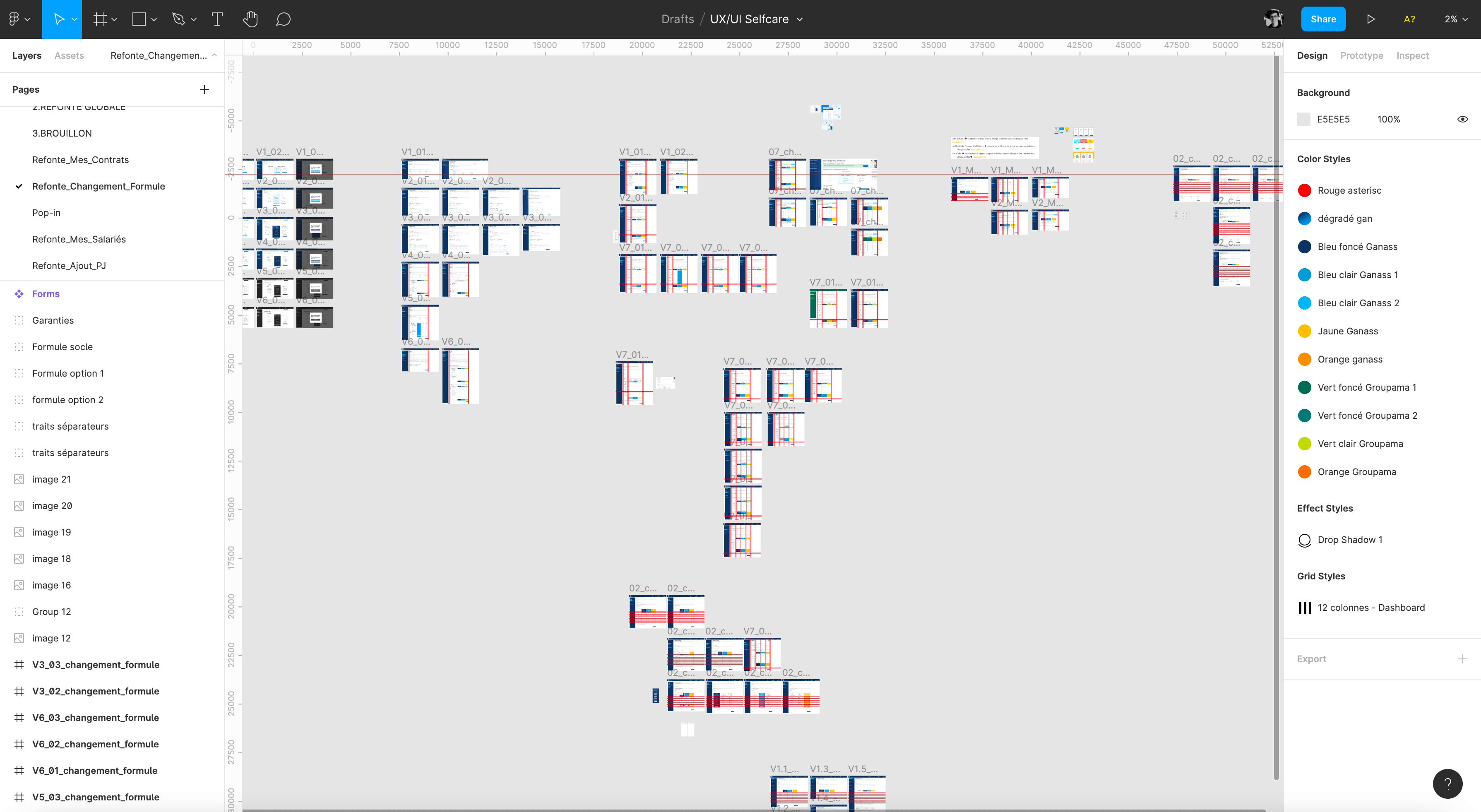Screen dimensions: 1481x812
Task: Click the Forms component icon in layers
Action: 19,294
